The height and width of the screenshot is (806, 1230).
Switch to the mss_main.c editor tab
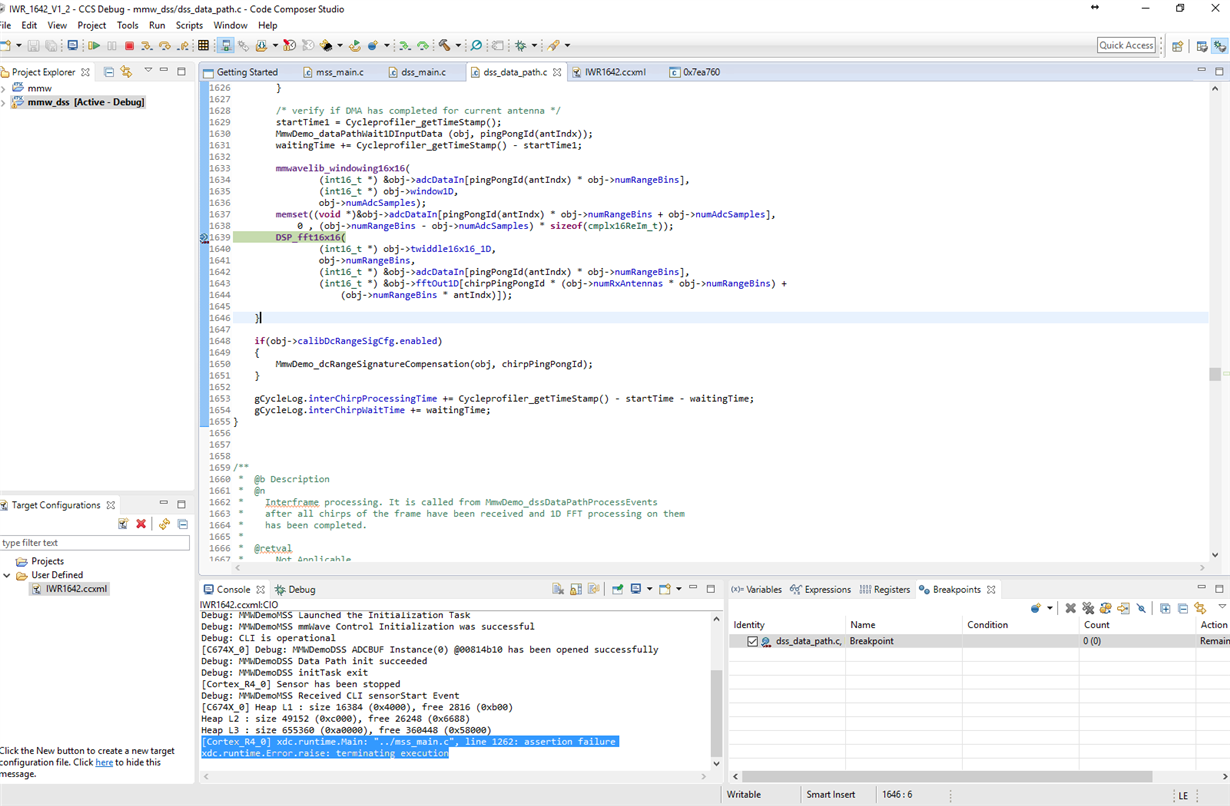pyautogui.click(x=339, y=72)
